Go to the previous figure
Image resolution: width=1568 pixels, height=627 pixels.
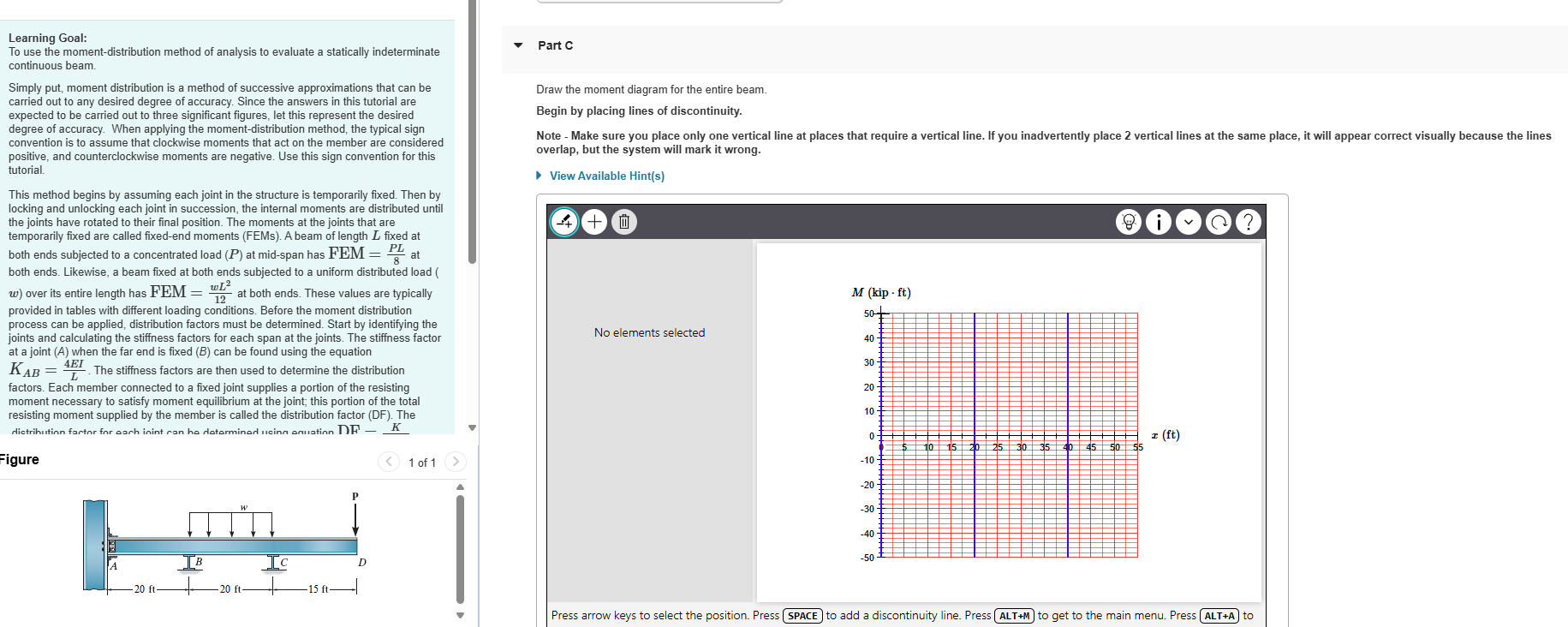tap(389, 462)
